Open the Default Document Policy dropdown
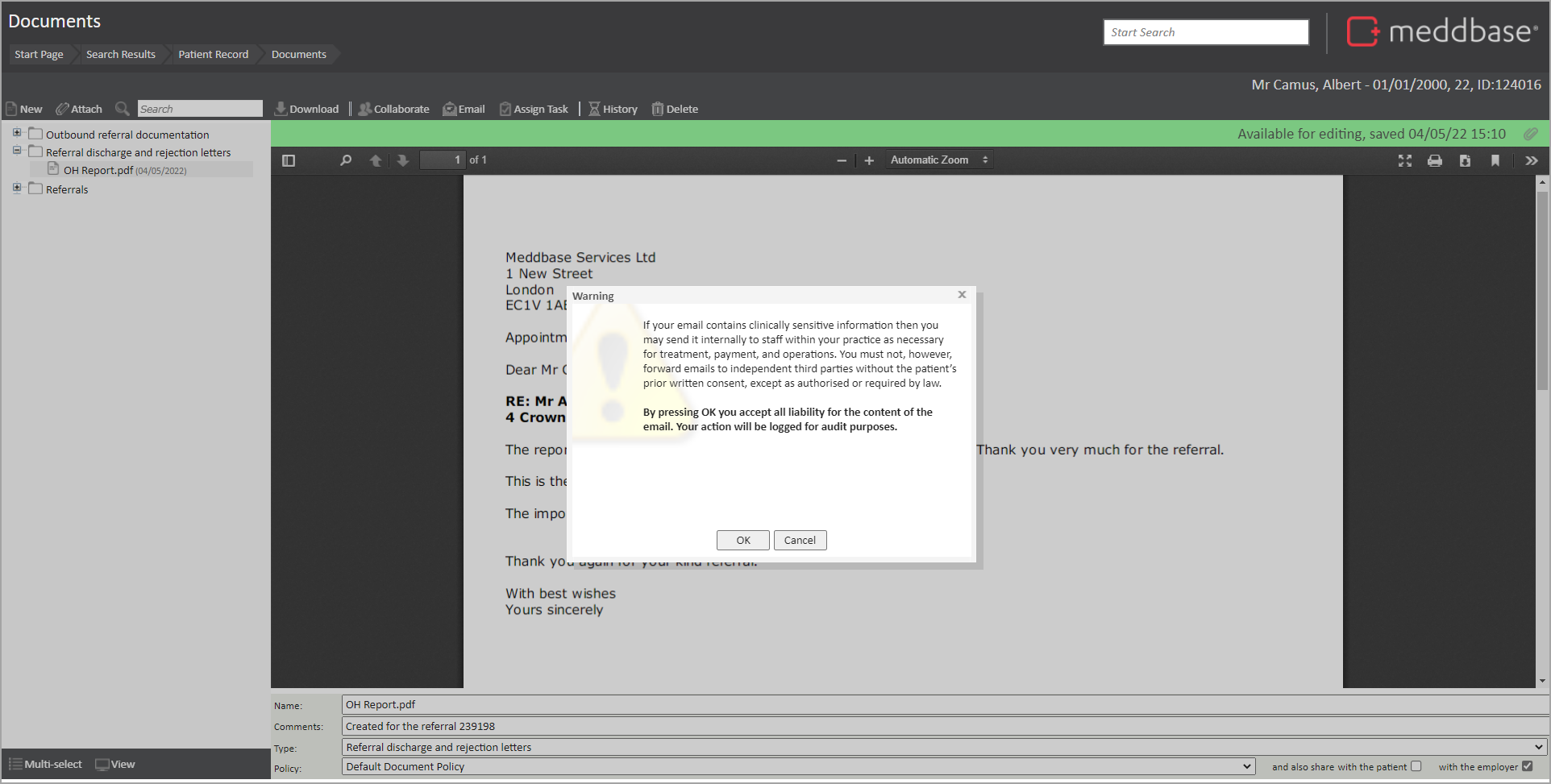Image resolution: width=1551 pixels, height=784 pixels. tap(798, 766)
